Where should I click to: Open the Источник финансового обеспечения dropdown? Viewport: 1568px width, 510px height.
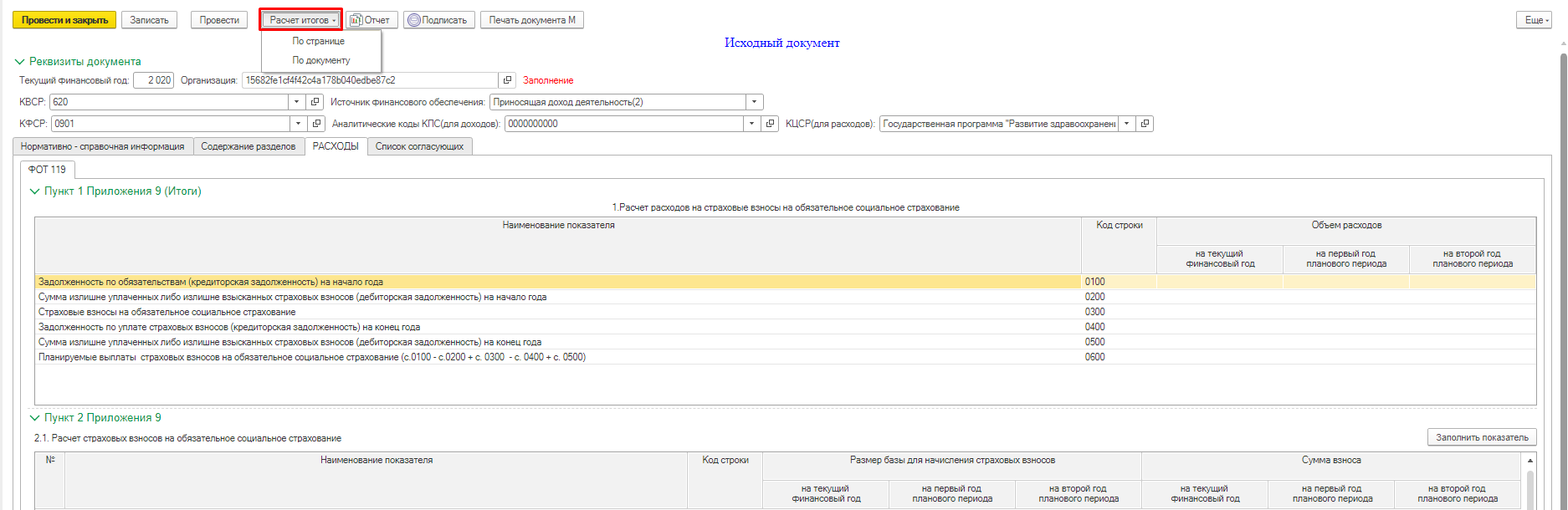coord(754,102)
